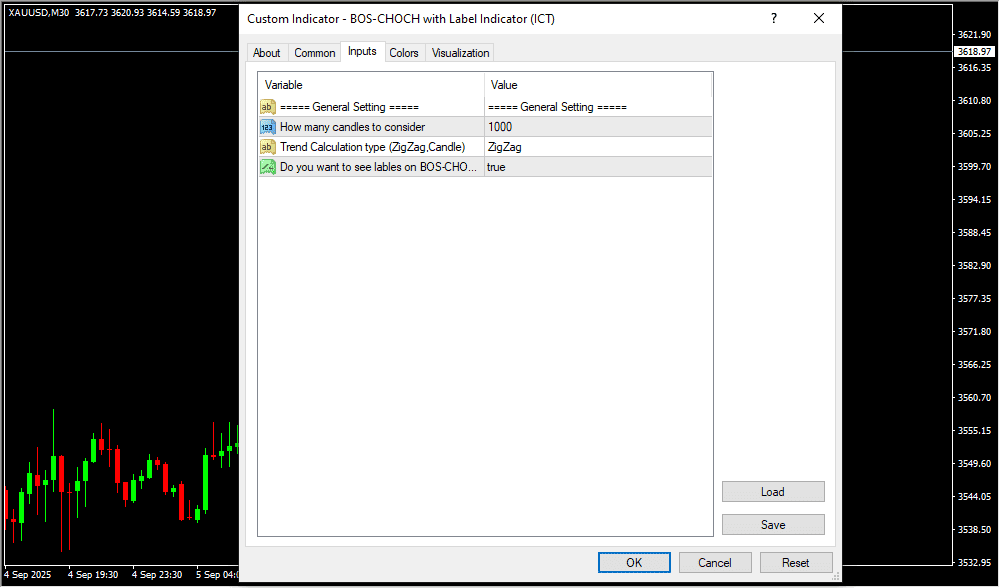This screenshot has height=588, width=1000.
Task: Click the Variable column header
Action: coord(371,85)
